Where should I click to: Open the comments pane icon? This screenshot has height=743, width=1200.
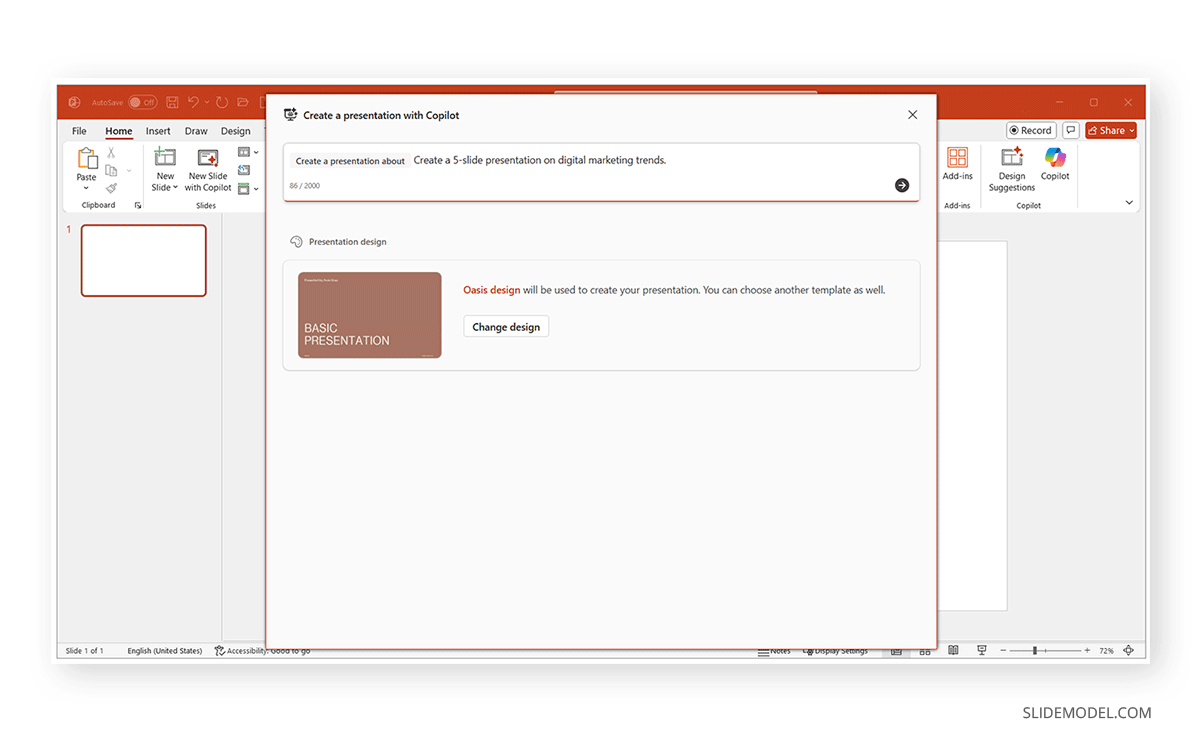click(1070, 130)
